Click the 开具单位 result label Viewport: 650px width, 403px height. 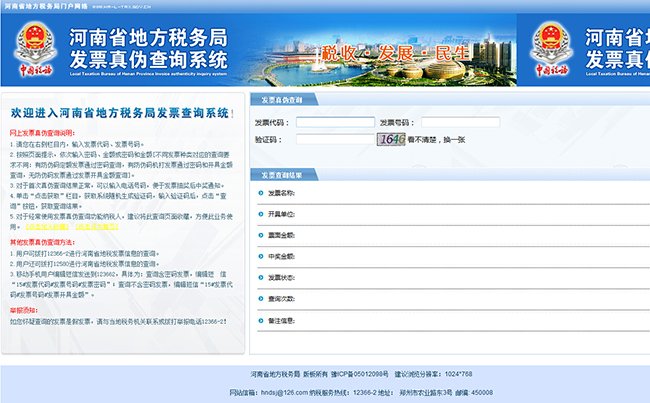281,214
